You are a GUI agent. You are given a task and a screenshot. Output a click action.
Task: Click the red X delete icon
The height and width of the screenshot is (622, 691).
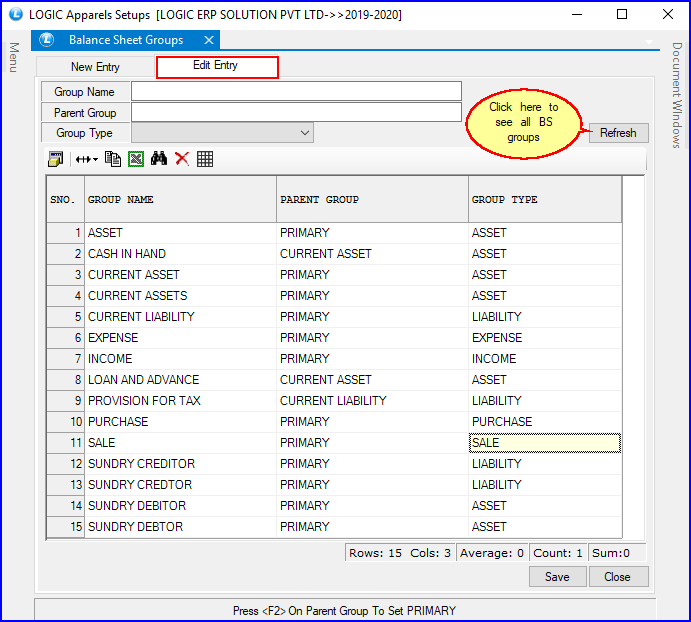pyautogui.click(x=182, y=159)
